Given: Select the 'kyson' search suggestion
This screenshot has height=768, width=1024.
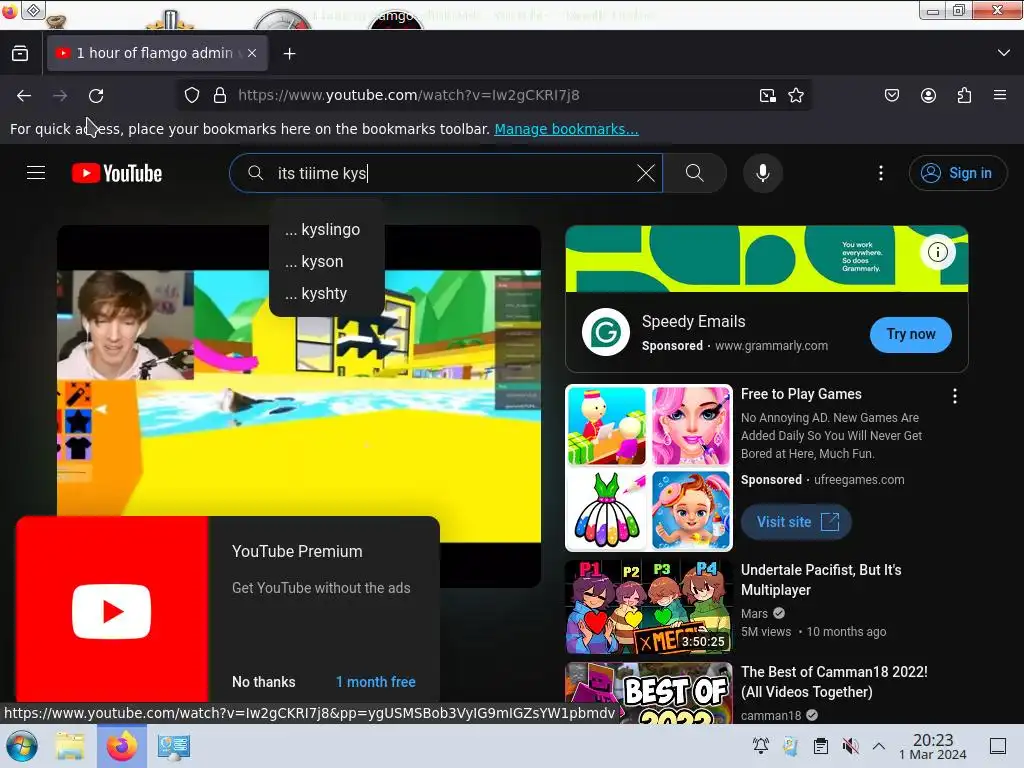Looking at the screenshot, I should point(327,262).
